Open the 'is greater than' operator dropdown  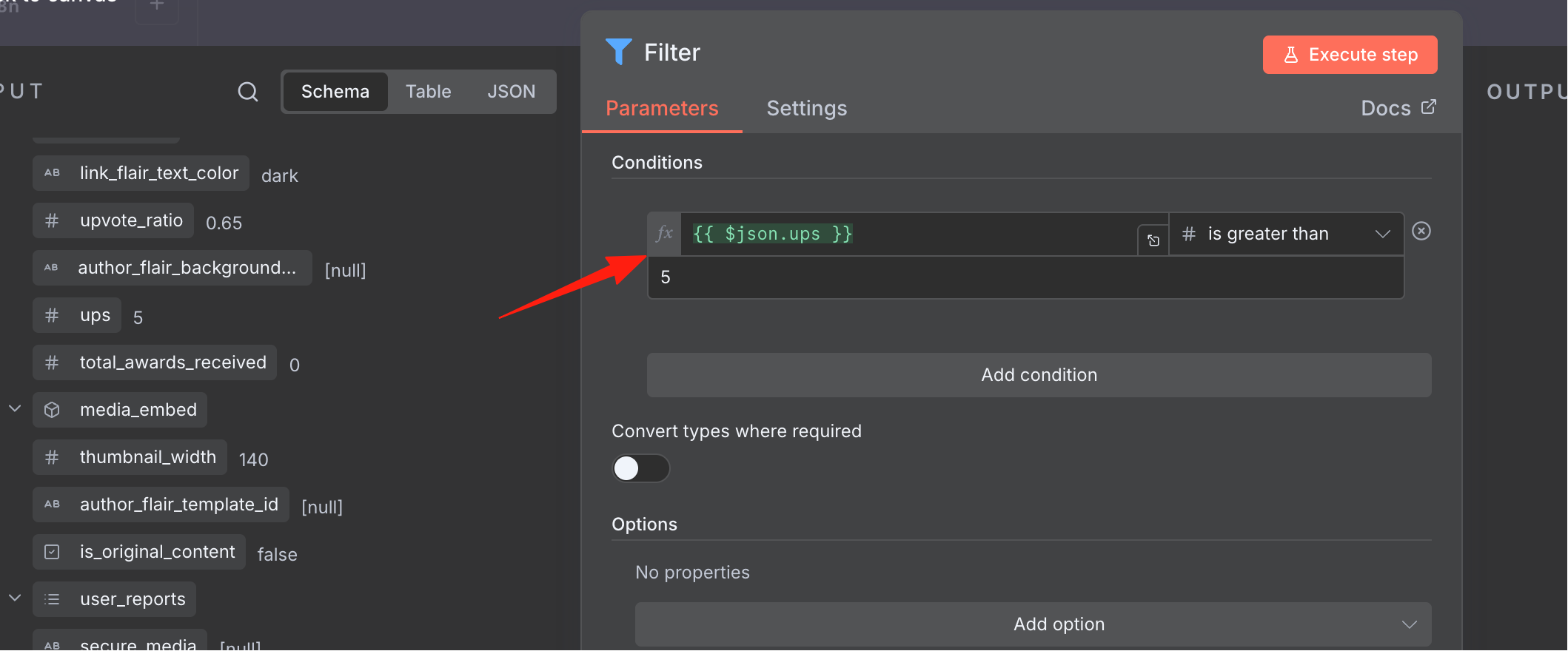pyautogui.click(x=1287, y=234)
